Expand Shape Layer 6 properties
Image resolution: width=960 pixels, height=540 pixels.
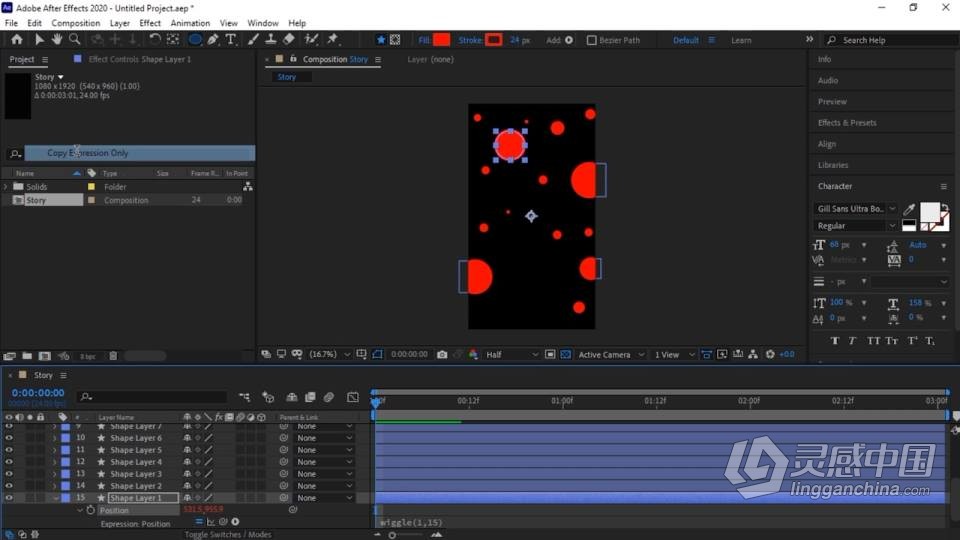coord(54,438)
